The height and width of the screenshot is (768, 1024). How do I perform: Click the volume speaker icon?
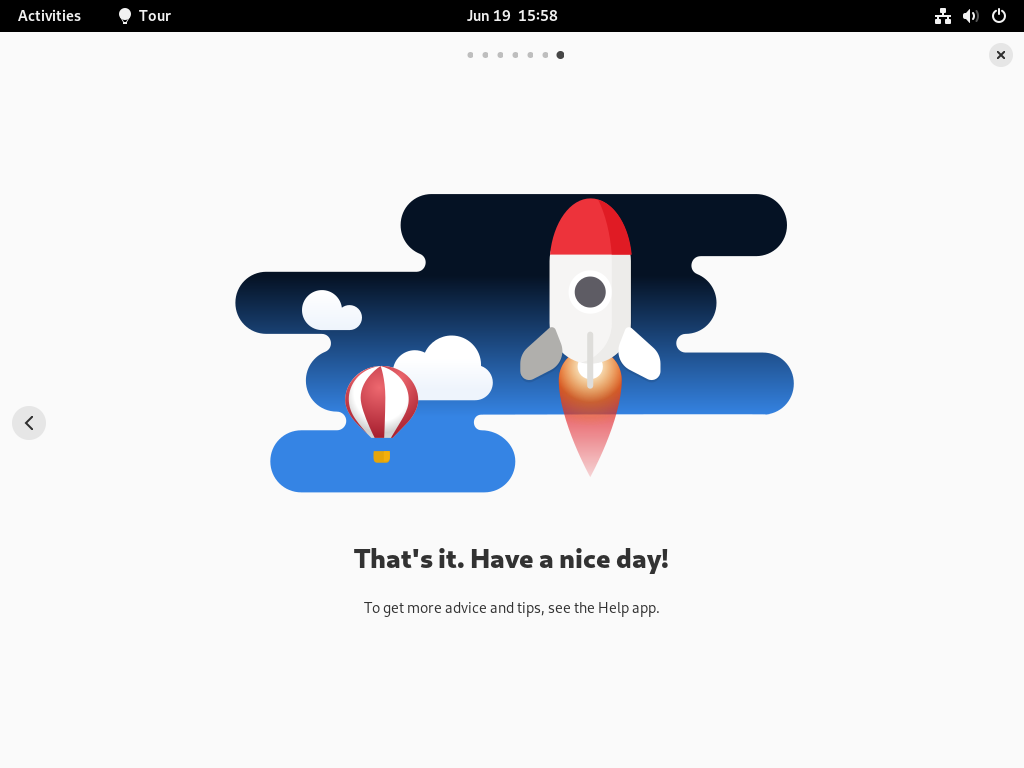point(970,16)
